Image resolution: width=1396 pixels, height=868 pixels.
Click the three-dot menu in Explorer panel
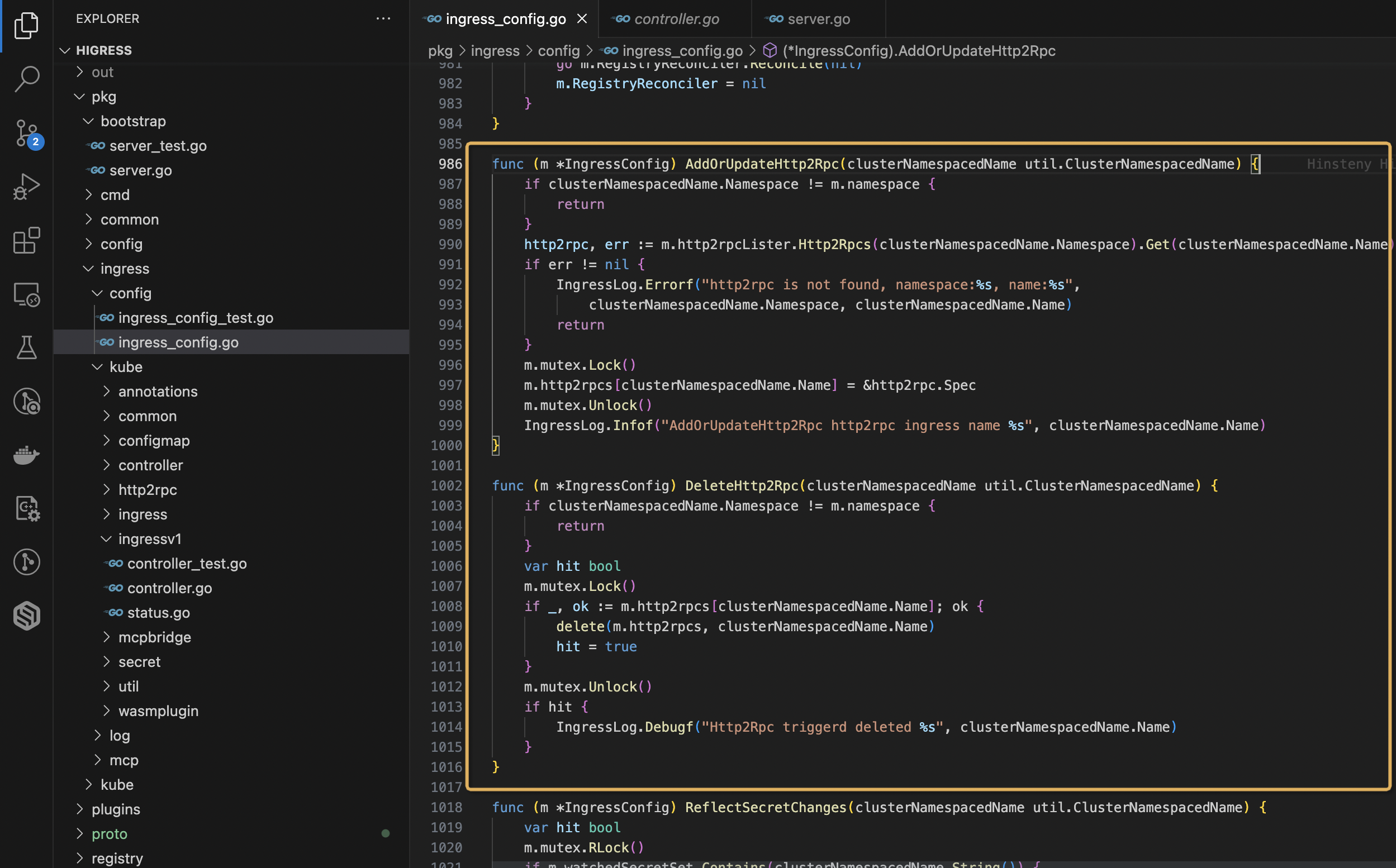pos(383,17)
